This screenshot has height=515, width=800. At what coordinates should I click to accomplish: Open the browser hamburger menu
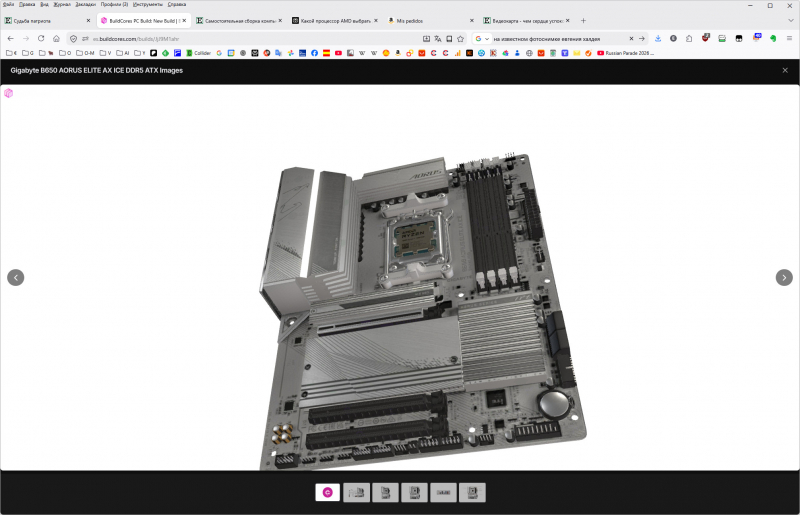789,39
